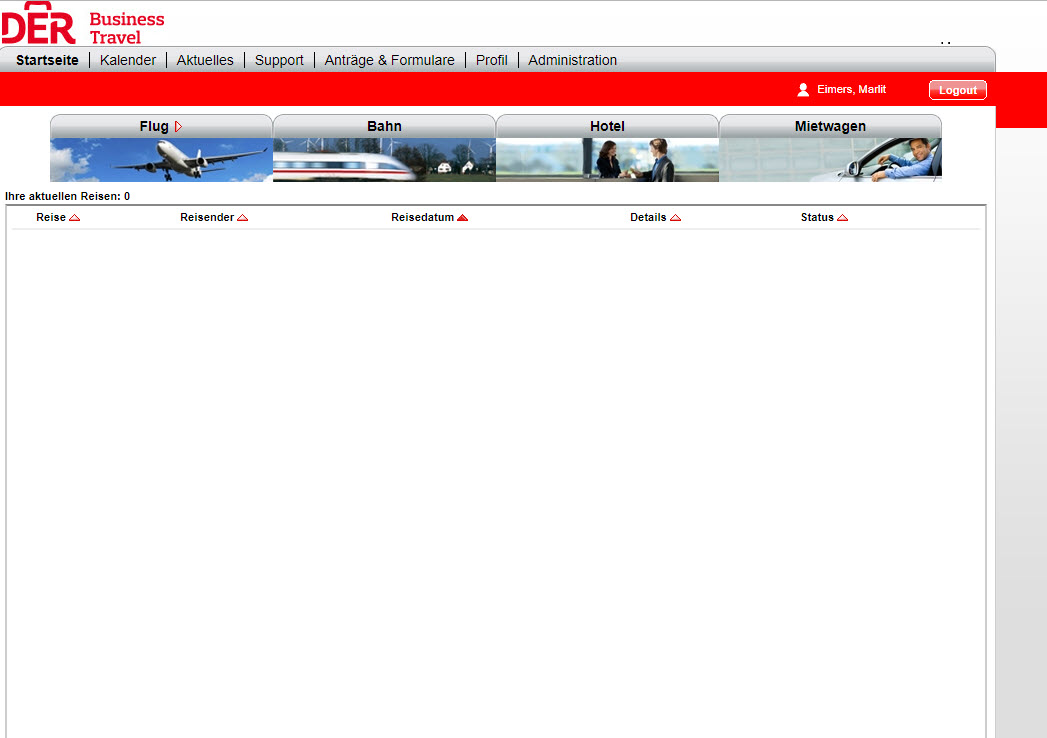Sort by Reisender column arrow
Viewport: 1047px width, 738px height.
pyautogui.click(x=242, y=218)
